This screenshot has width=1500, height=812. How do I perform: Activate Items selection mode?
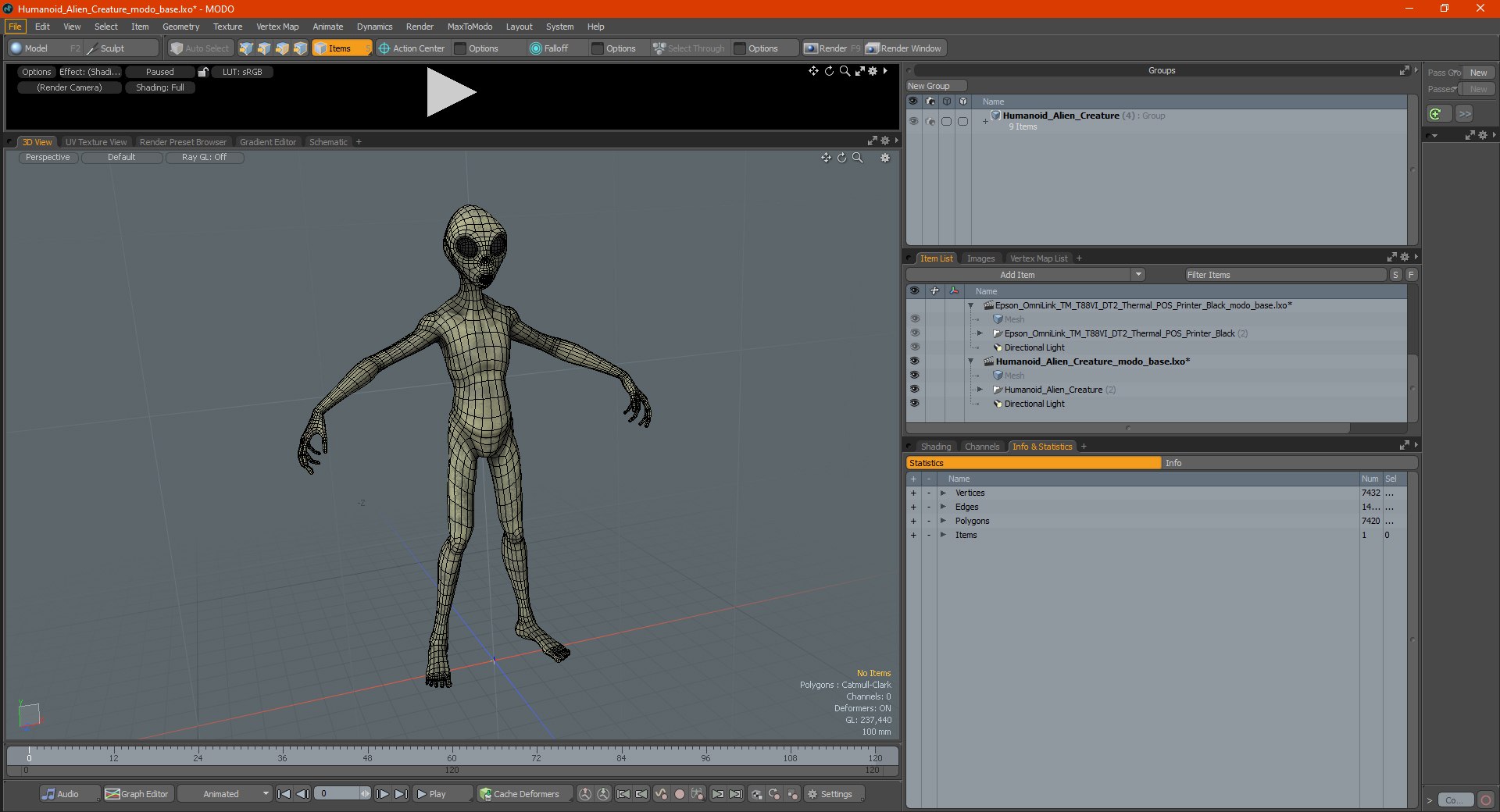click(x=341, y=48)
